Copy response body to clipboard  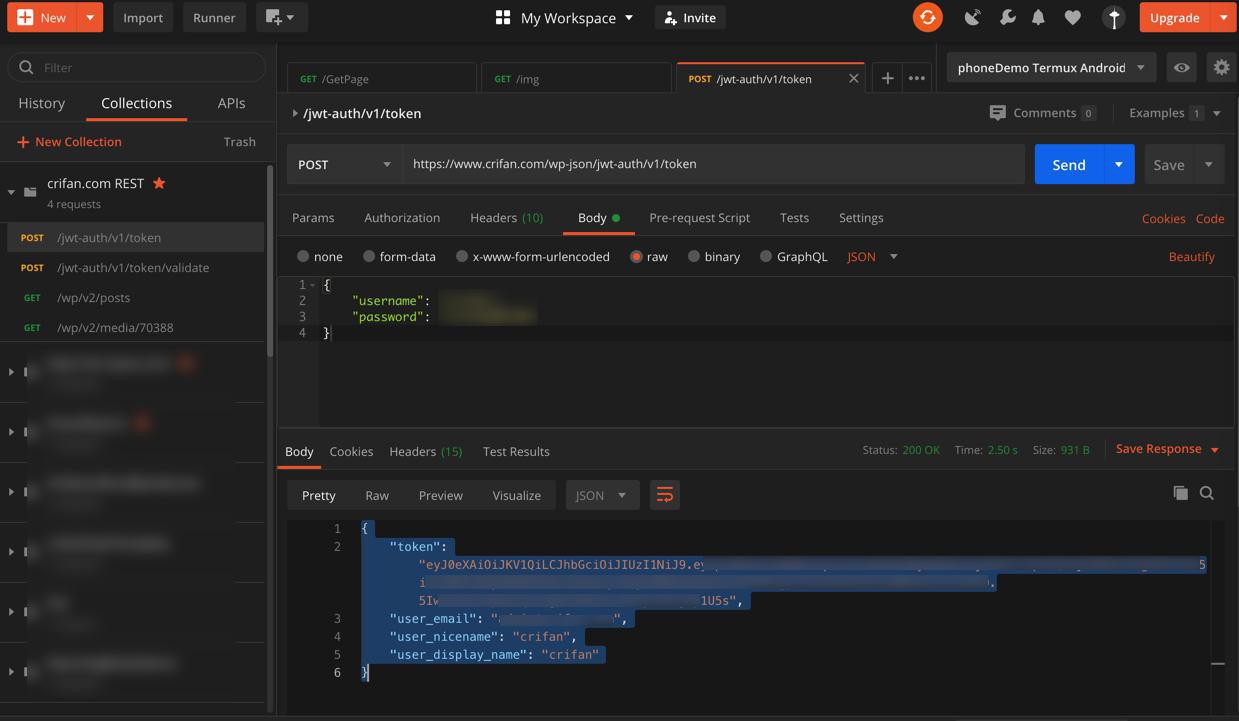tap(1180, 493)
